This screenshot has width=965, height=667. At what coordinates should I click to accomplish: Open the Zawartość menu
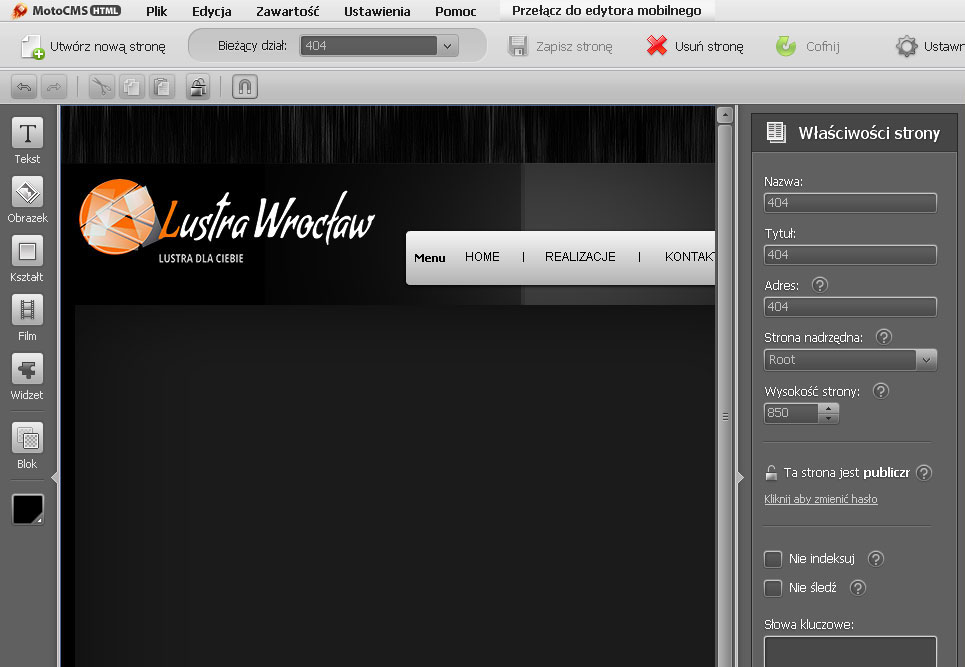287,12
